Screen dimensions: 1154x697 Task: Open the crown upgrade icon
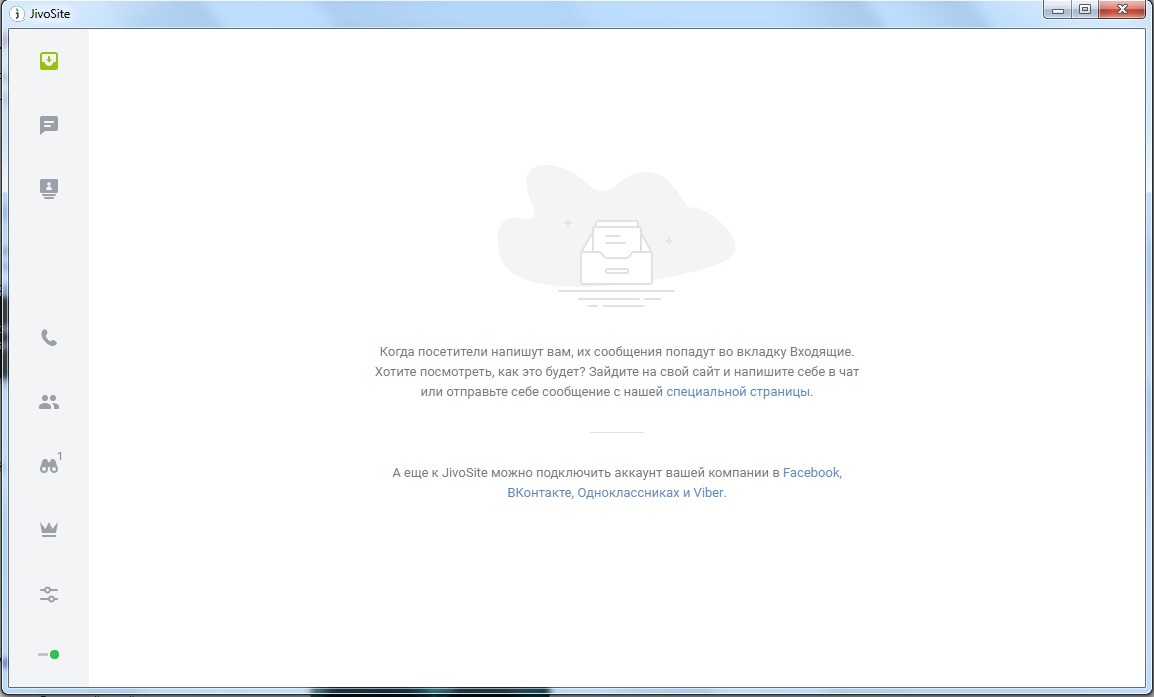[x=49, y=529]
